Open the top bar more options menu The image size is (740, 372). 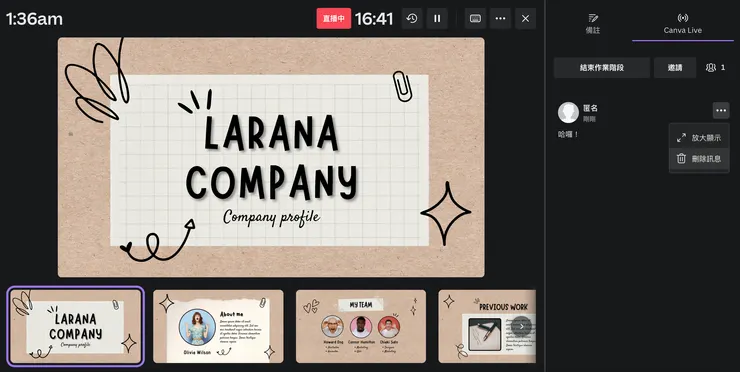click(x=500, y=18)
